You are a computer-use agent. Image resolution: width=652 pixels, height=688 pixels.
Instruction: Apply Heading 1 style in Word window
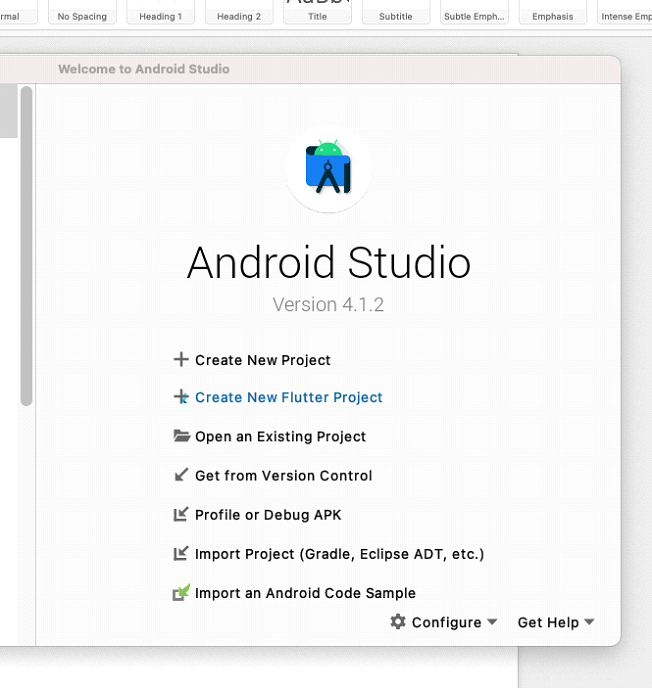[x=161, y=12]
